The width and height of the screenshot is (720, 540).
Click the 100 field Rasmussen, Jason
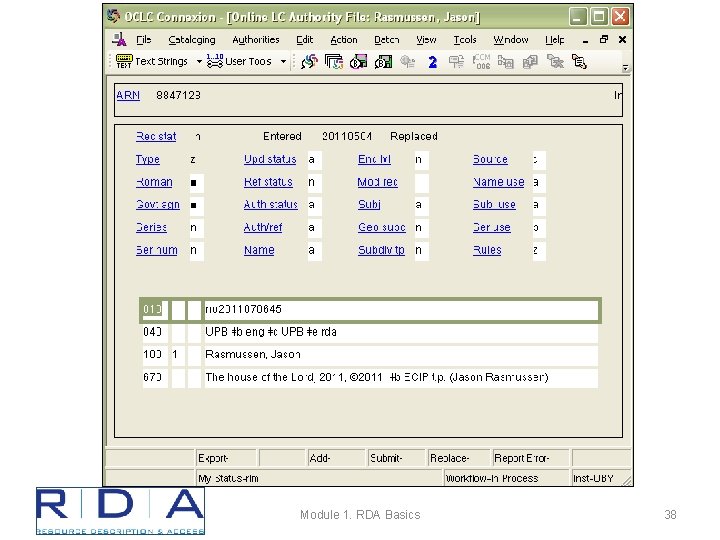401,354
